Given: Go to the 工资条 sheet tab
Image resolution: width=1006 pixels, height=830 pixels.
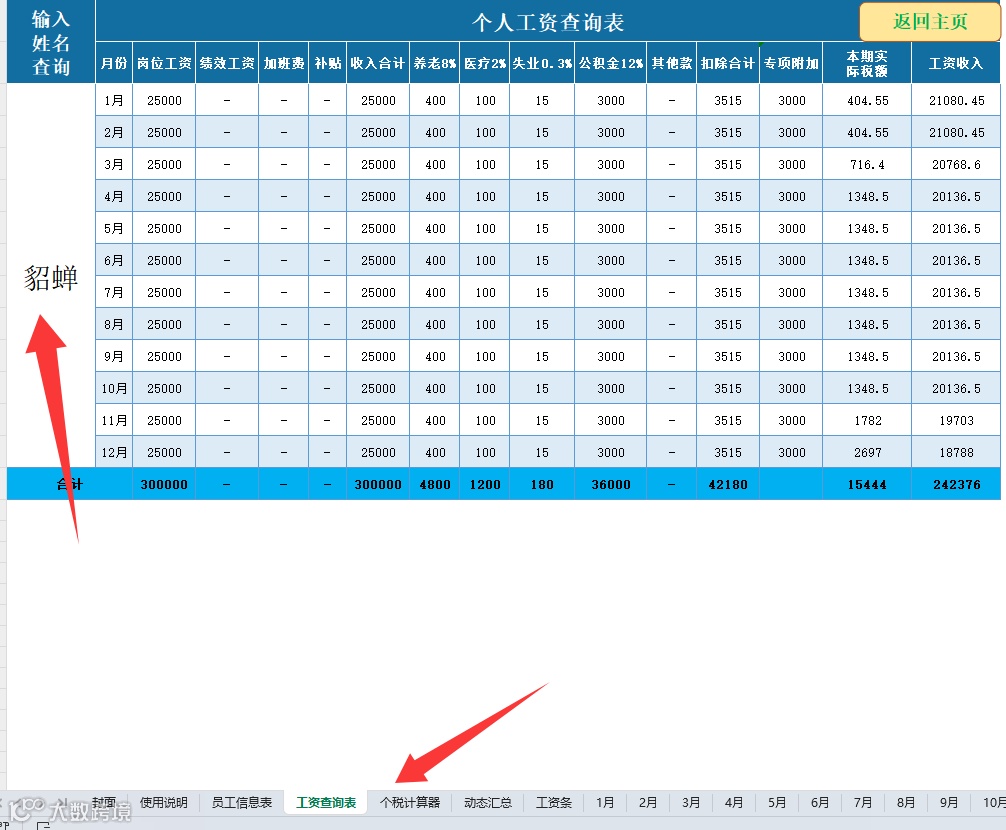Looking at the screenshot, I should pyautogui.click(x=554, y=802).
